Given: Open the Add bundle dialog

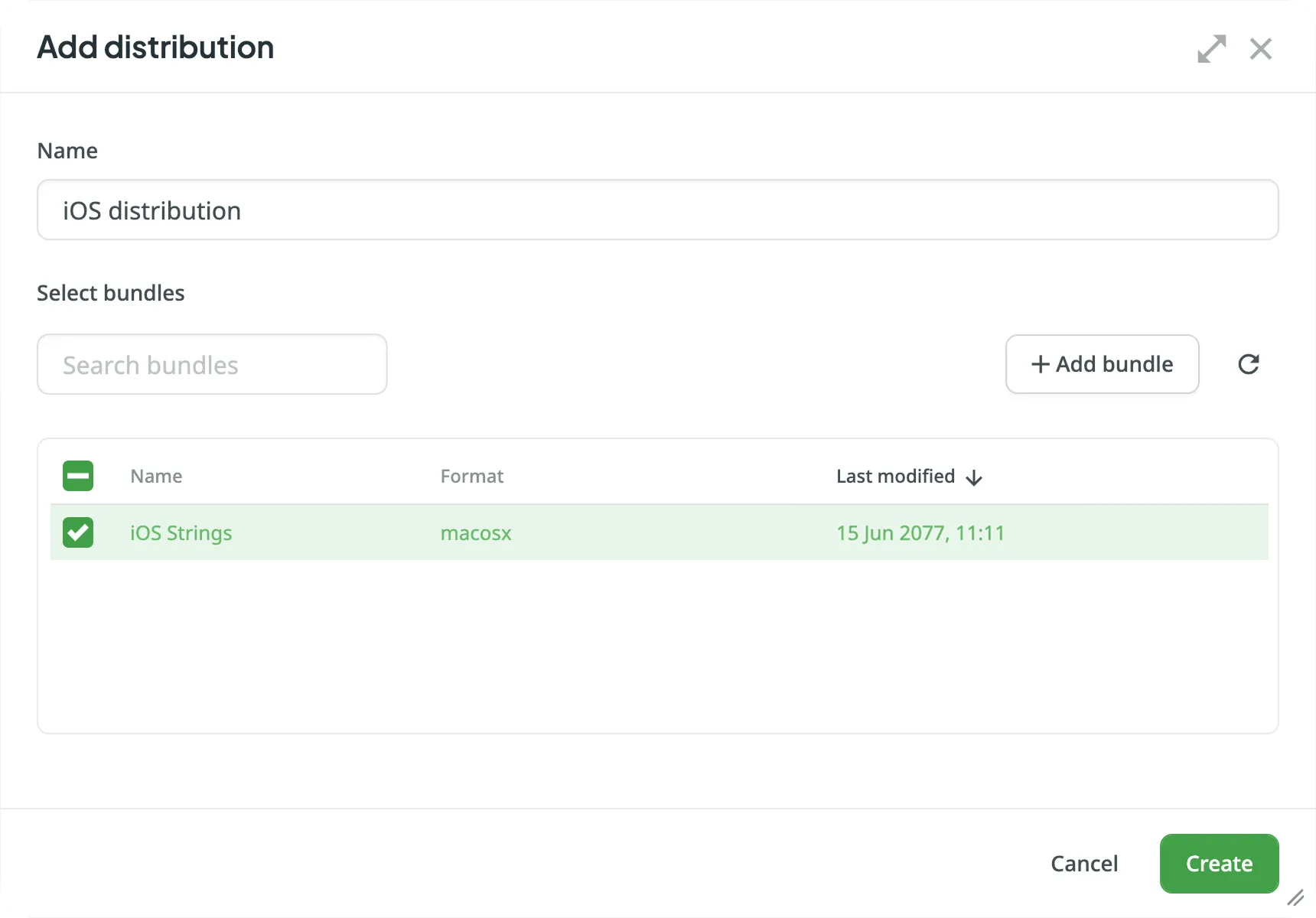Looking at the screenshot, I should click(x=1102, y=364).
